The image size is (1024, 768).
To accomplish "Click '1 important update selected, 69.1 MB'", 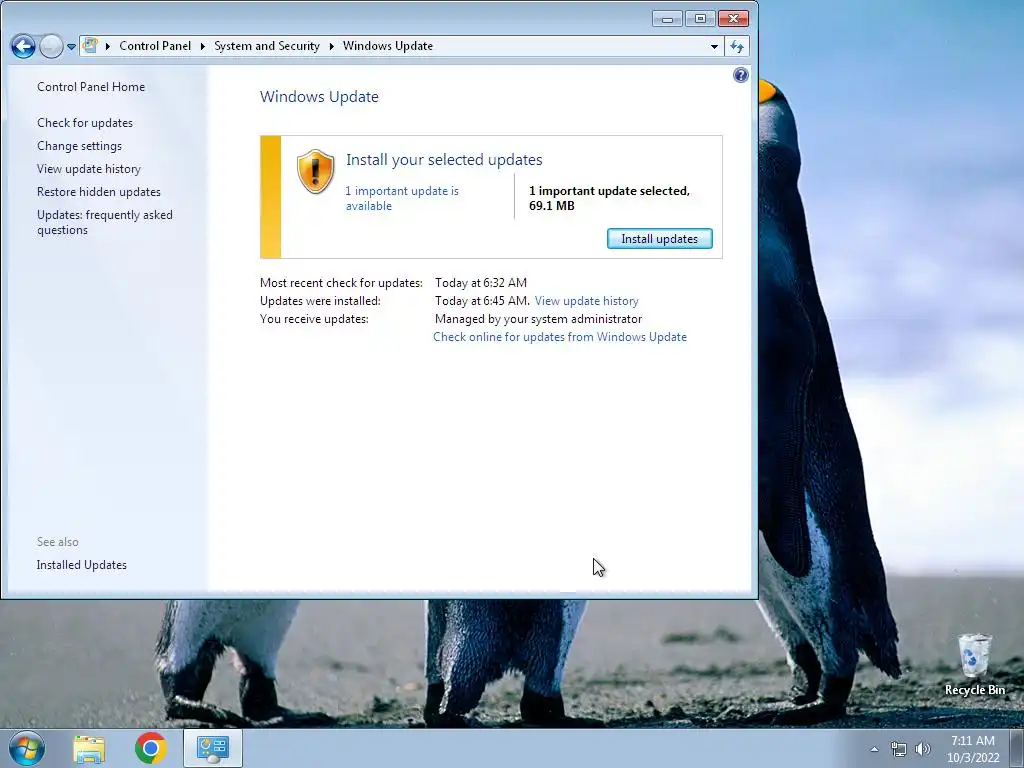I will click(609, 198).
